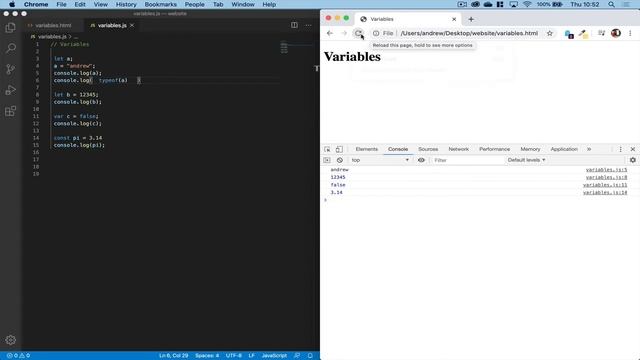Open Default levels dropdown
The width and height of the screenshot is (640, 360).
526,160
